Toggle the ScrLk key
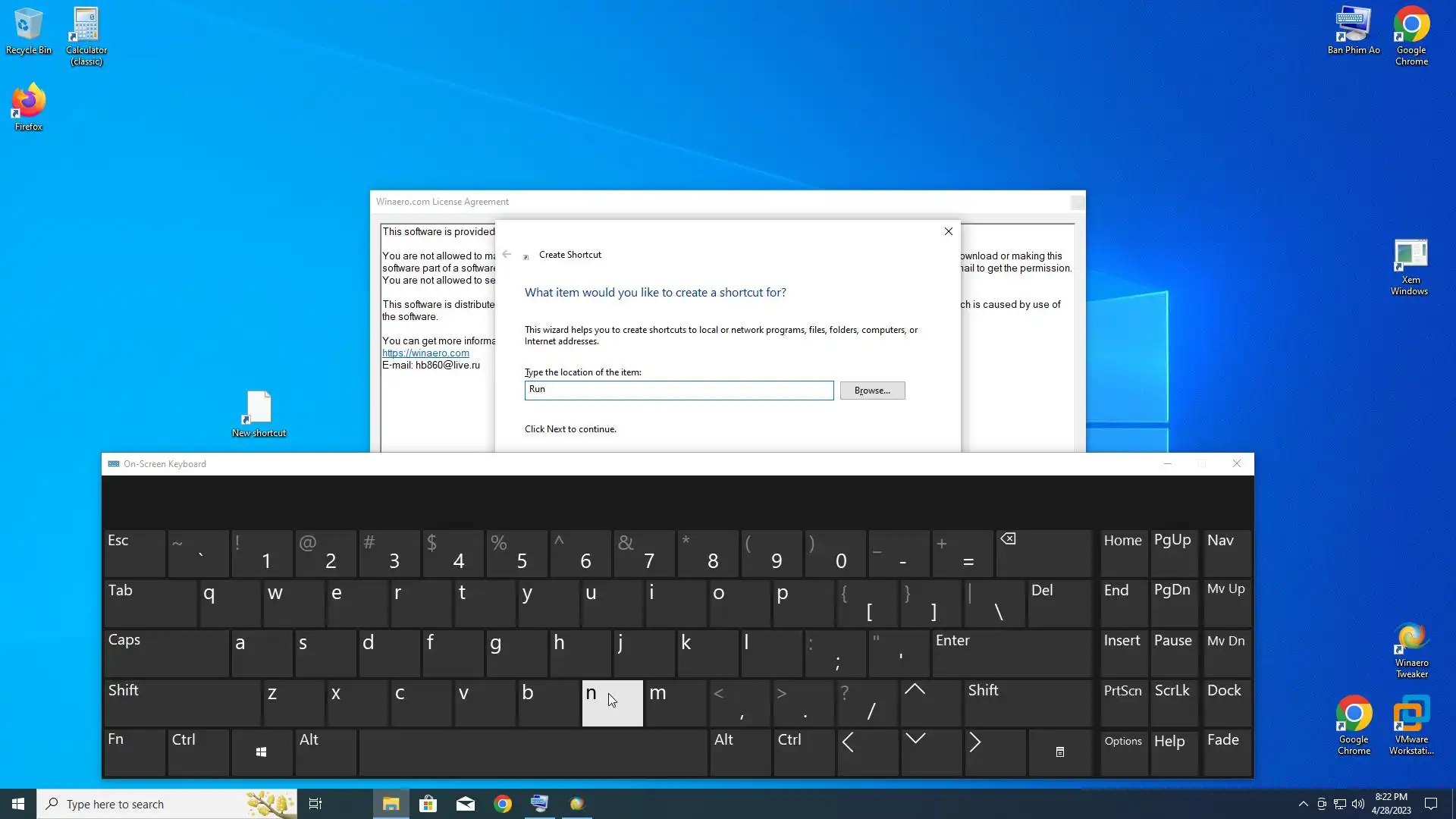Screen dimensions: 1456x819 (1172, 702)
